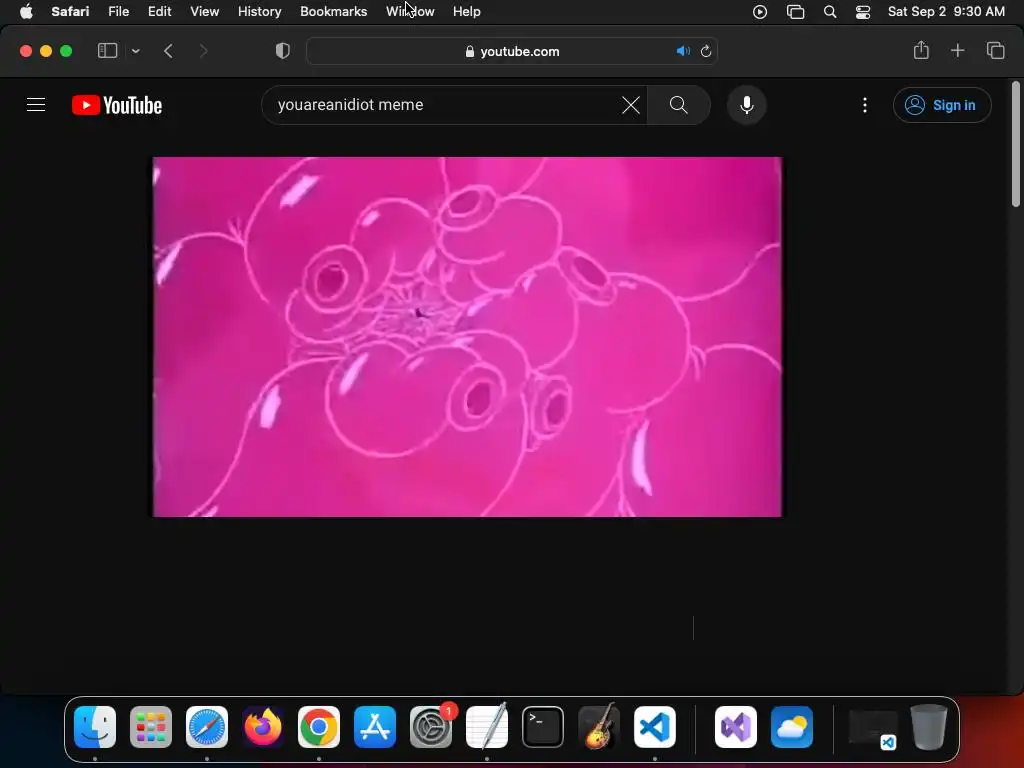Clear the search text with X

pyautogui.click(x=630, y=104)
